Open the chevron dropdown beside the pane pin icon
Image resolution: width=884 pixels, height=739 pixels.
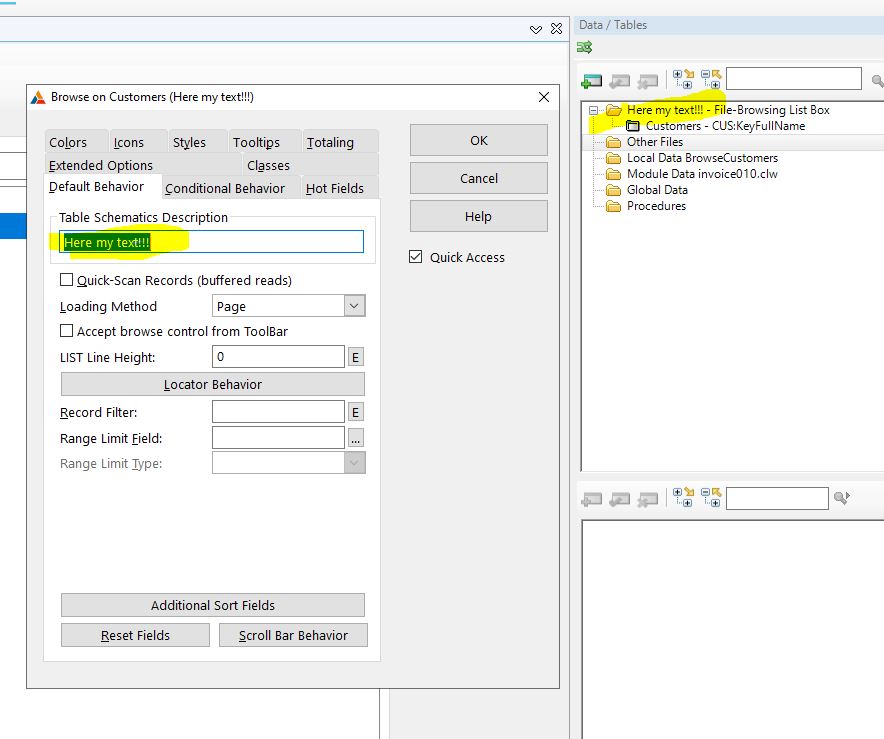tap(537, 30)
